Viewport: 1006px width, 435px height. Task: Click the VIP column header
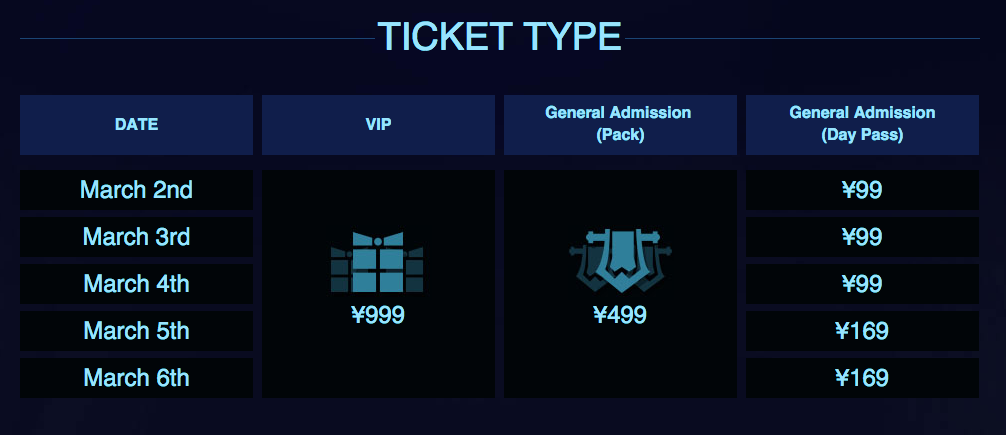coord(378,124)
